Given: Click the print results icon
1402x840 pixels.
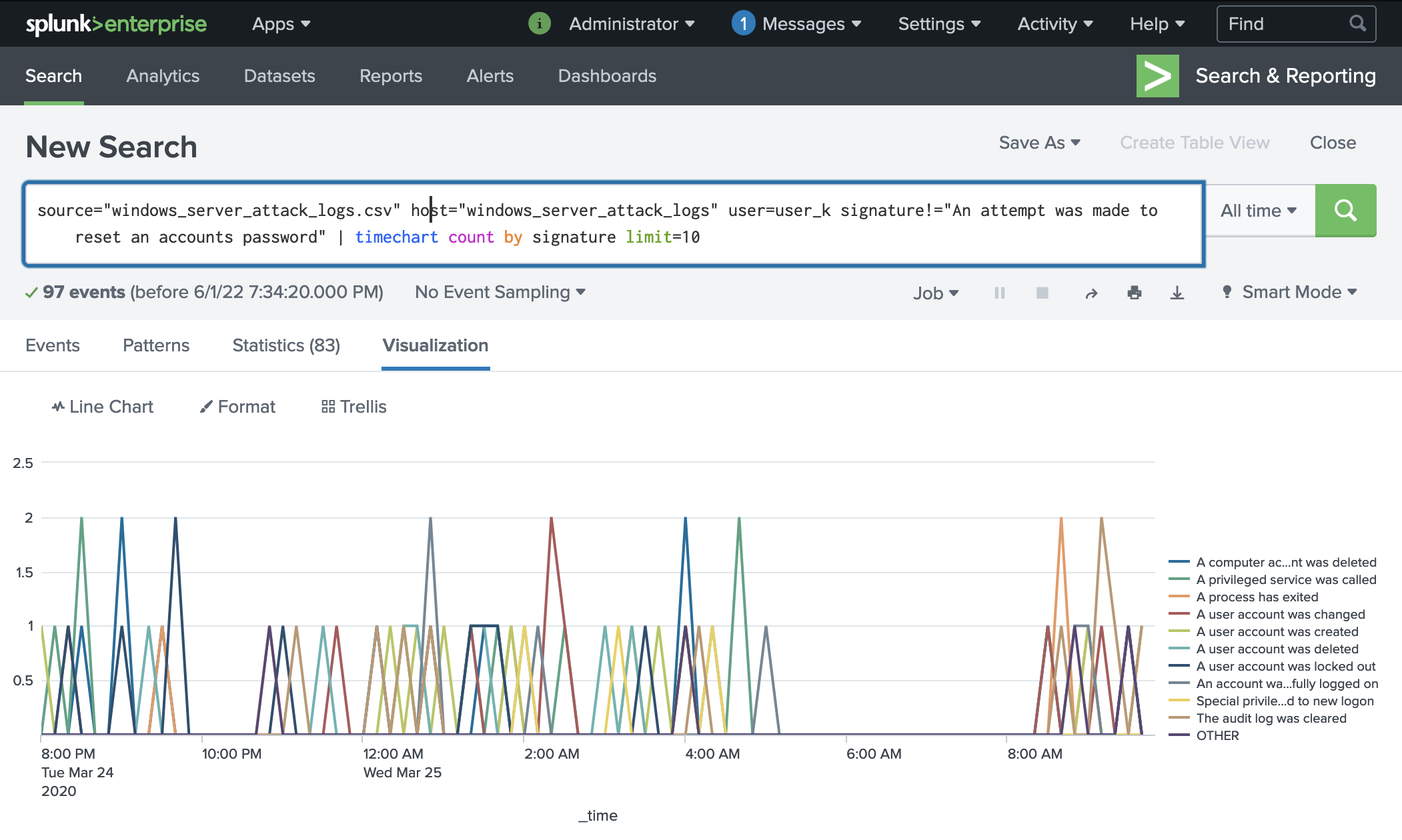Looking at the screenshot, I should click(1134, 293).
